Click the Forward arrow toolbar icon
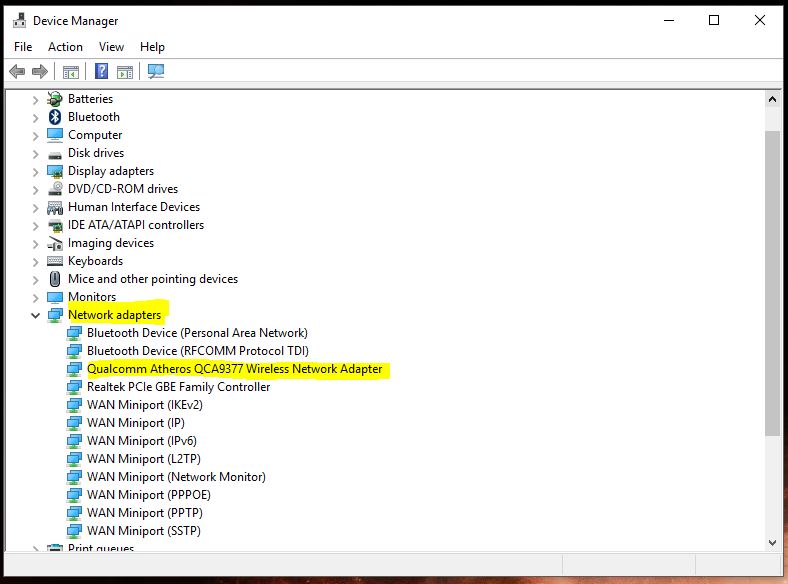 (x=40, y=71)
